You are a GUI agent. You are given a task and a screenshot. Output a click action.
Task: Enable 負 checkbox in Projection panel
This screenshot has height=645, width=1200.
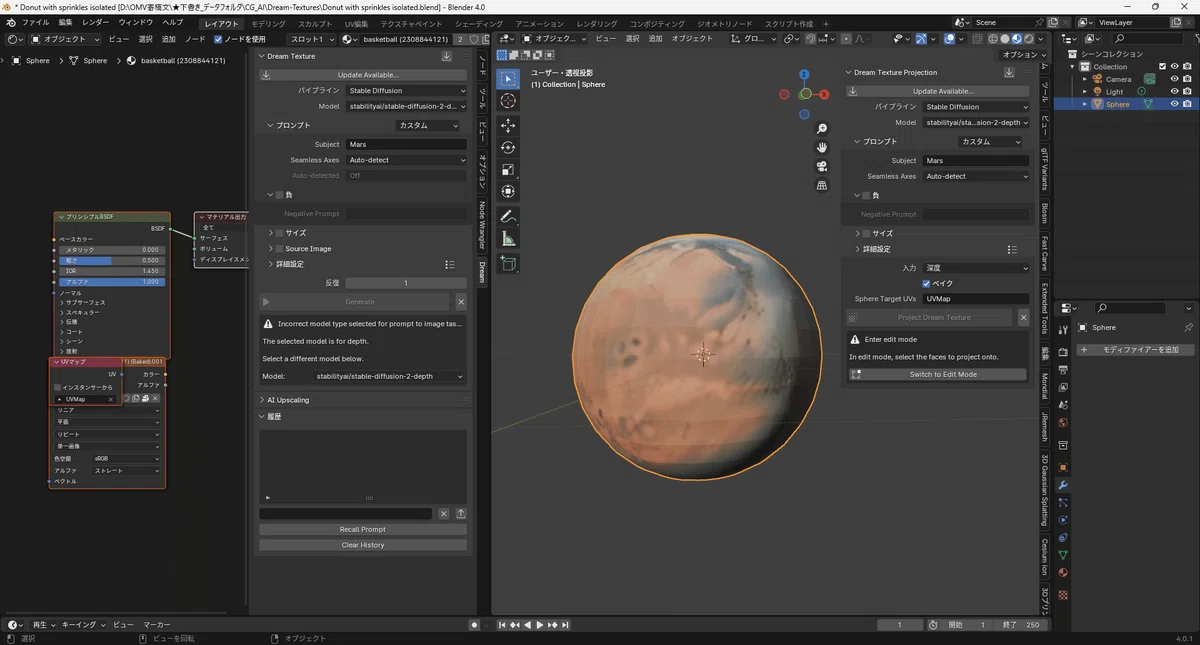coord(867,195)
